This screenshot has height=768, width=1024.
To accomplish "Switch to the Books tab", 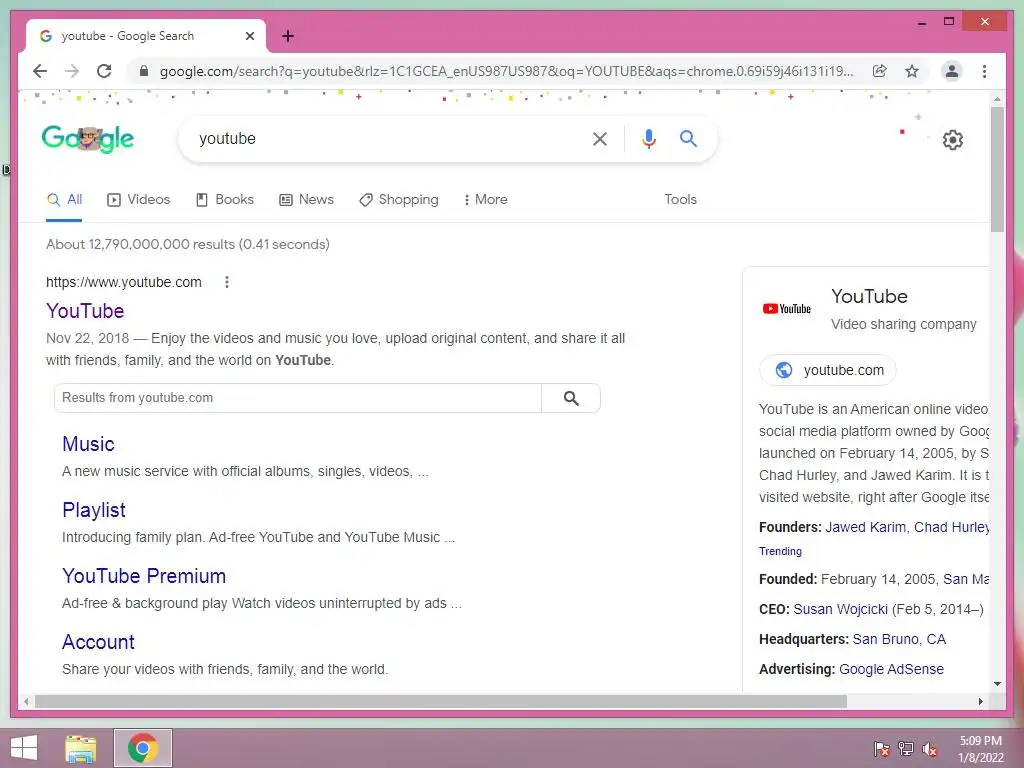I will click(x=225, y=200).
